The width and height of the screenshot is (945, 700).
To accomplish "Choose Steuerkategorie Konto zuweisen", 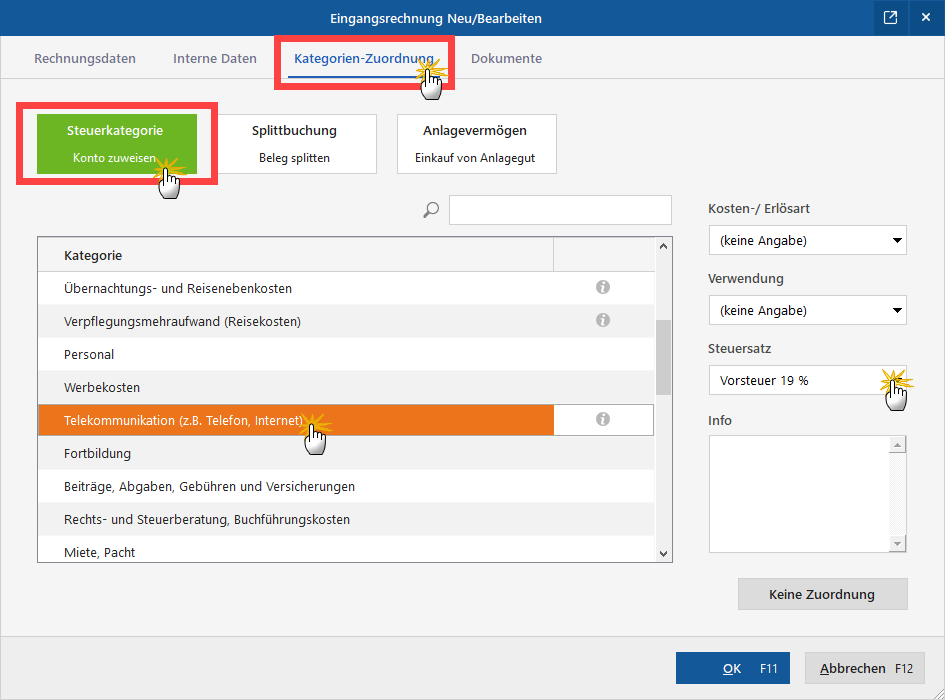I will [117, 144].
